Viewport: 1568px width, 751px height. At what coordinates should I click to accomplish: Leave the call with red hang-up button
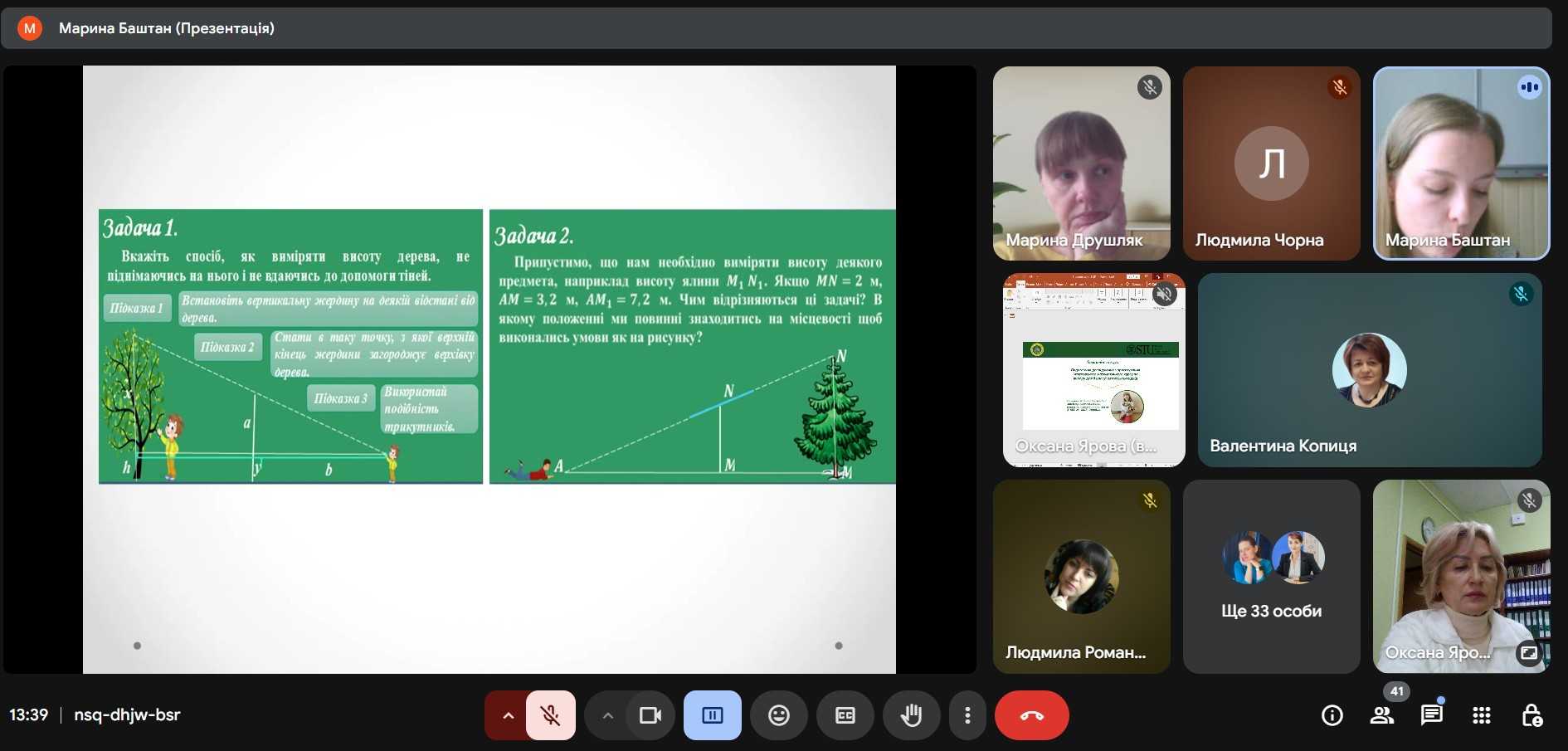point(1031,715)
